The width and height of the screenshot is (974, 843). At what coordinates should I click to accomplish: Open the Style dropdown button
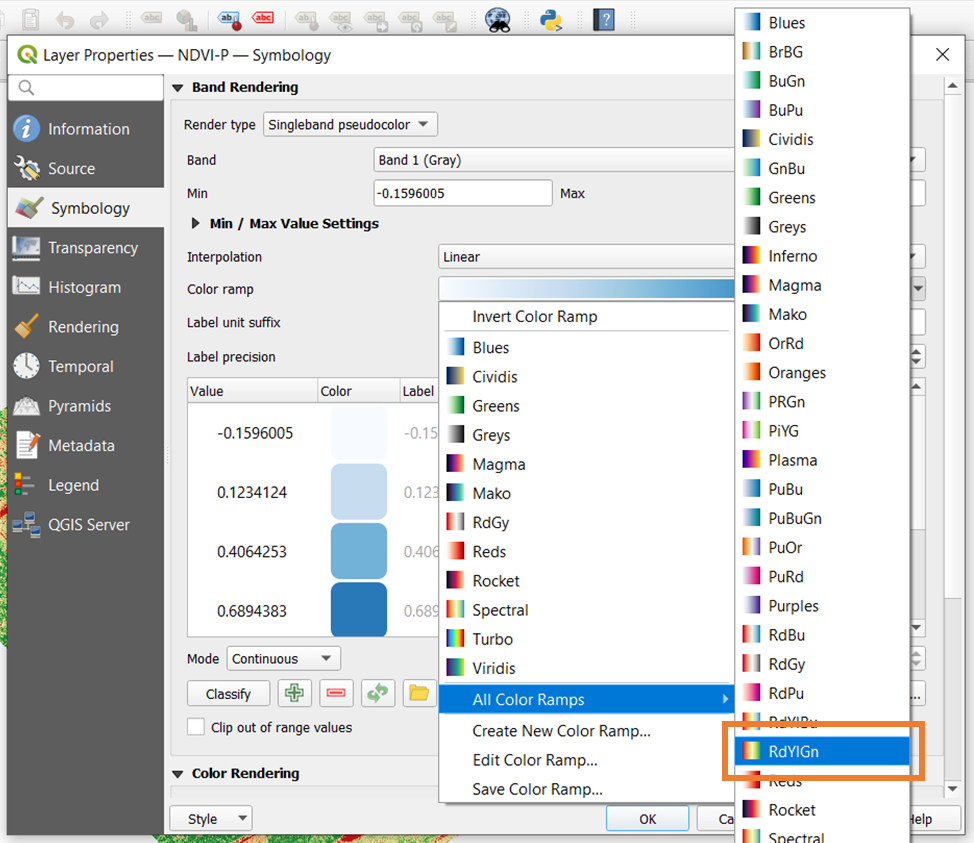tap(210, 819)
